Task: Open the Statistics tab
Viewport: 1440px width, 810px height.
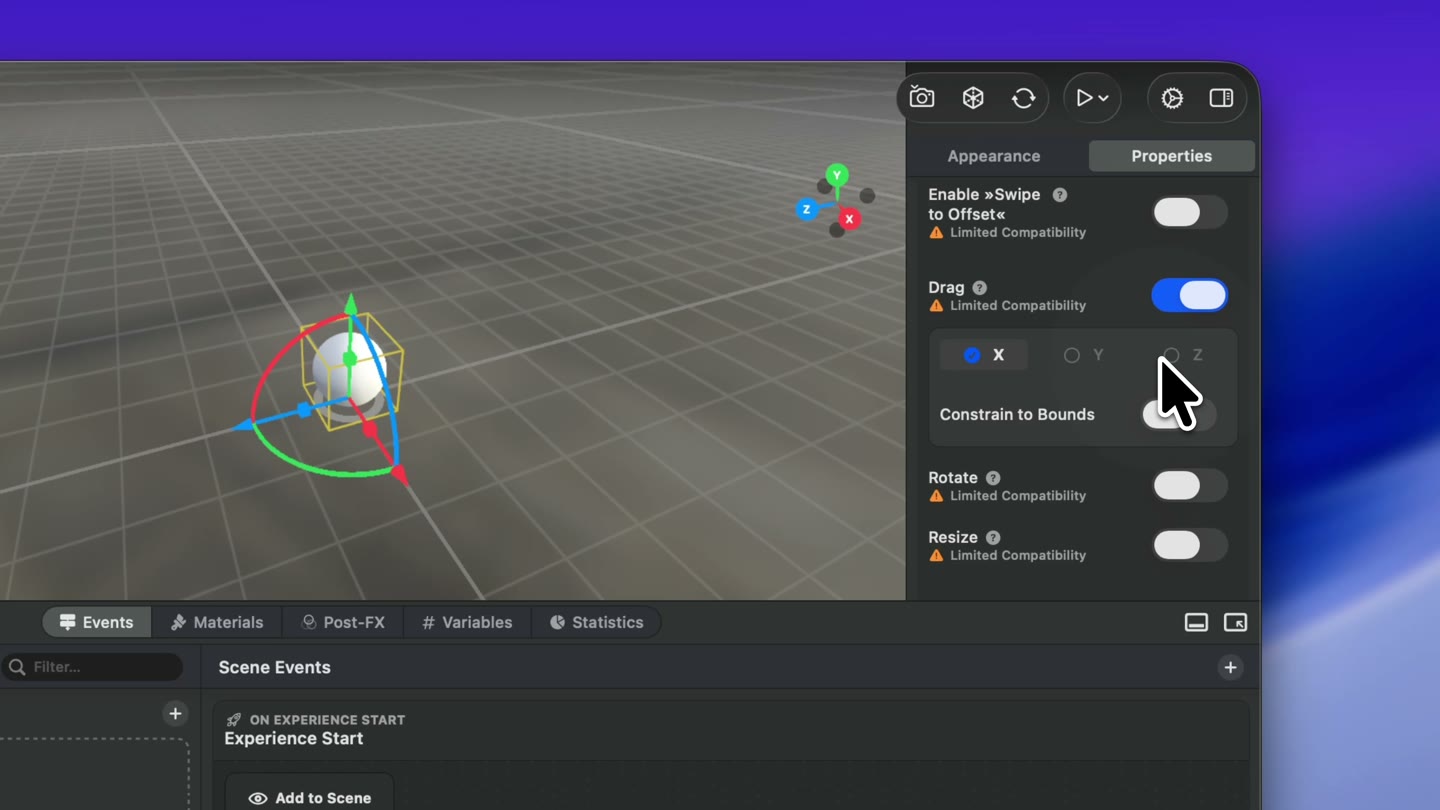Action: pyautogui.click(x=596, y=622)
